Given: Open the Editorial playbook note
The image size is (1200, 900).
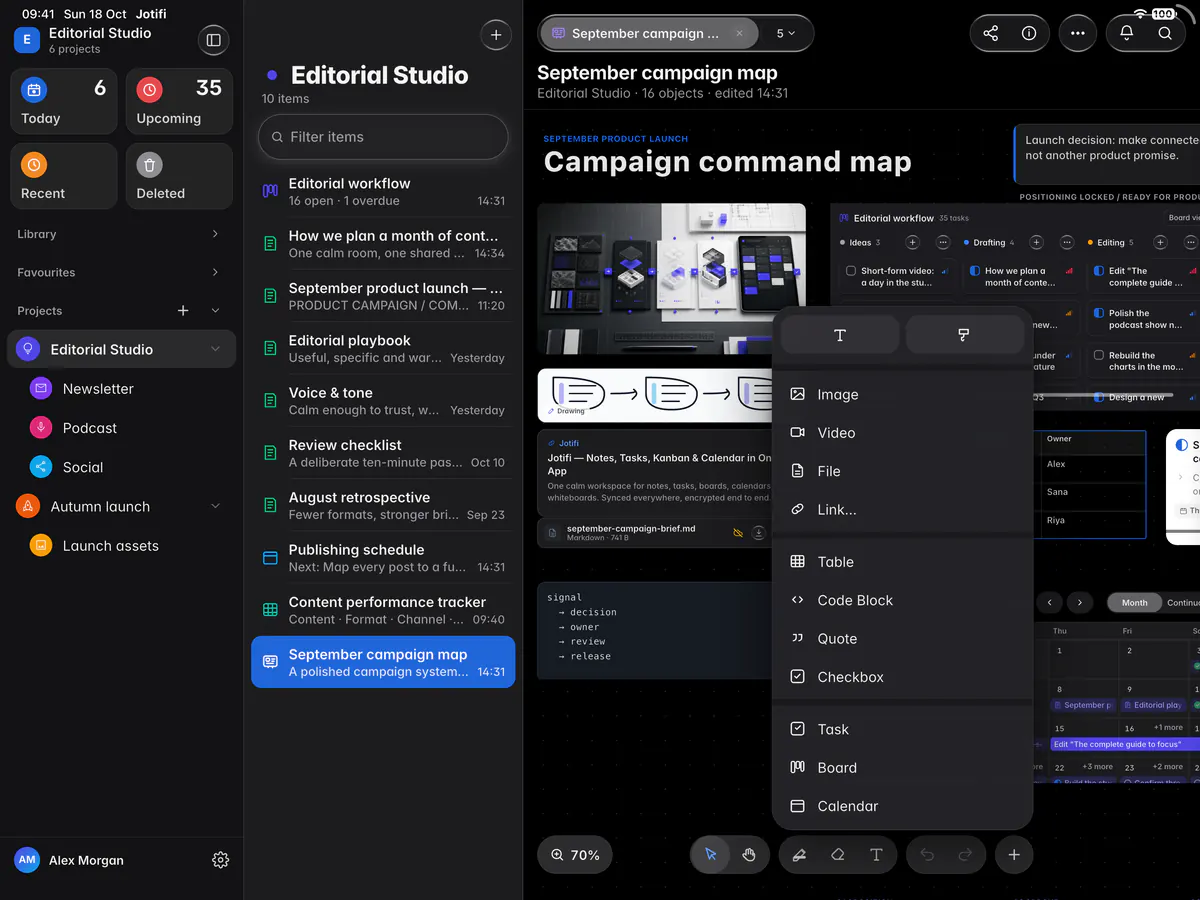Looking at the screenshot, I should pos(383,349).
